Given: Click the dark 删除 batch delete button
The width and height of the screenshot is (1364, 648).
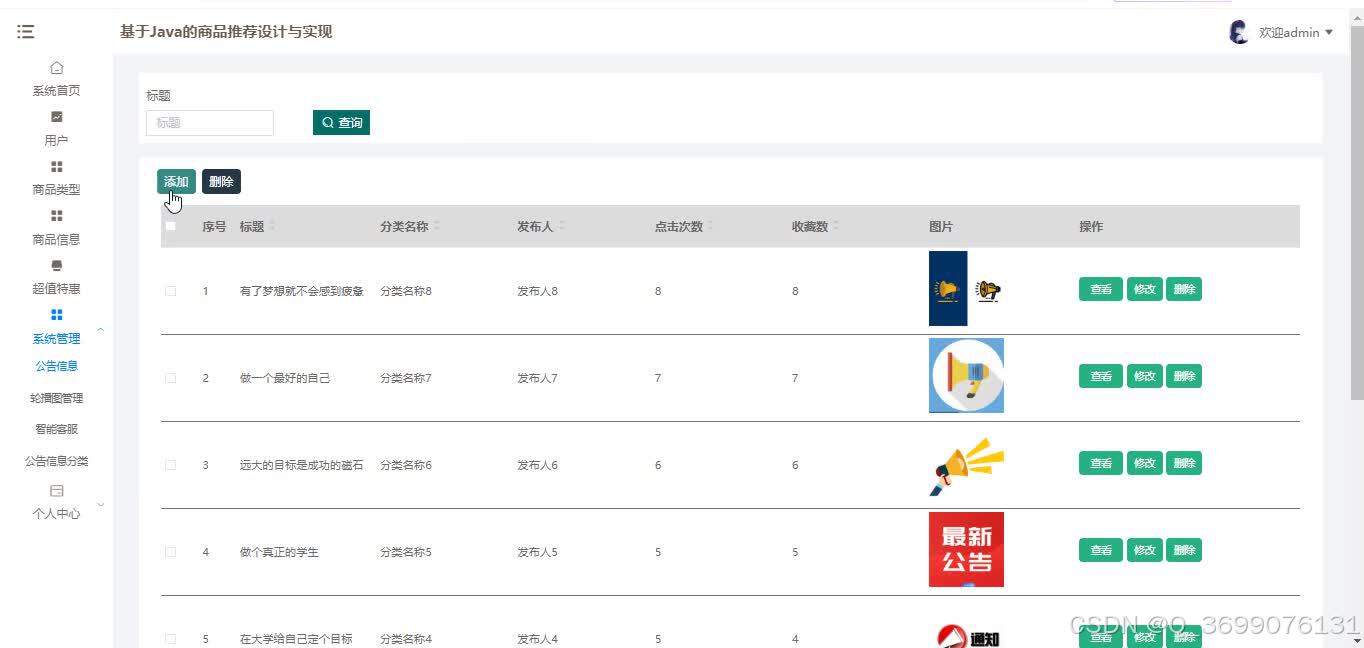Looking at the screenshot, I should (221, 181).
